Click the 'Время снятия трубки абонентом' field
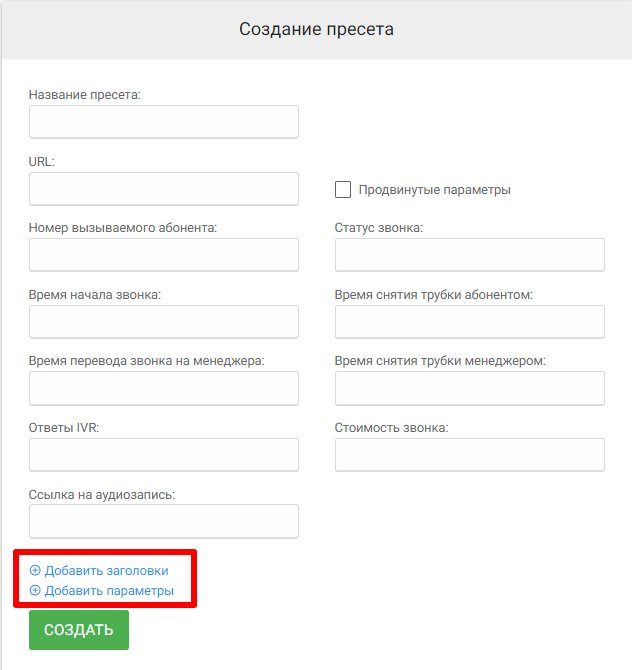 tap(469, 322)
